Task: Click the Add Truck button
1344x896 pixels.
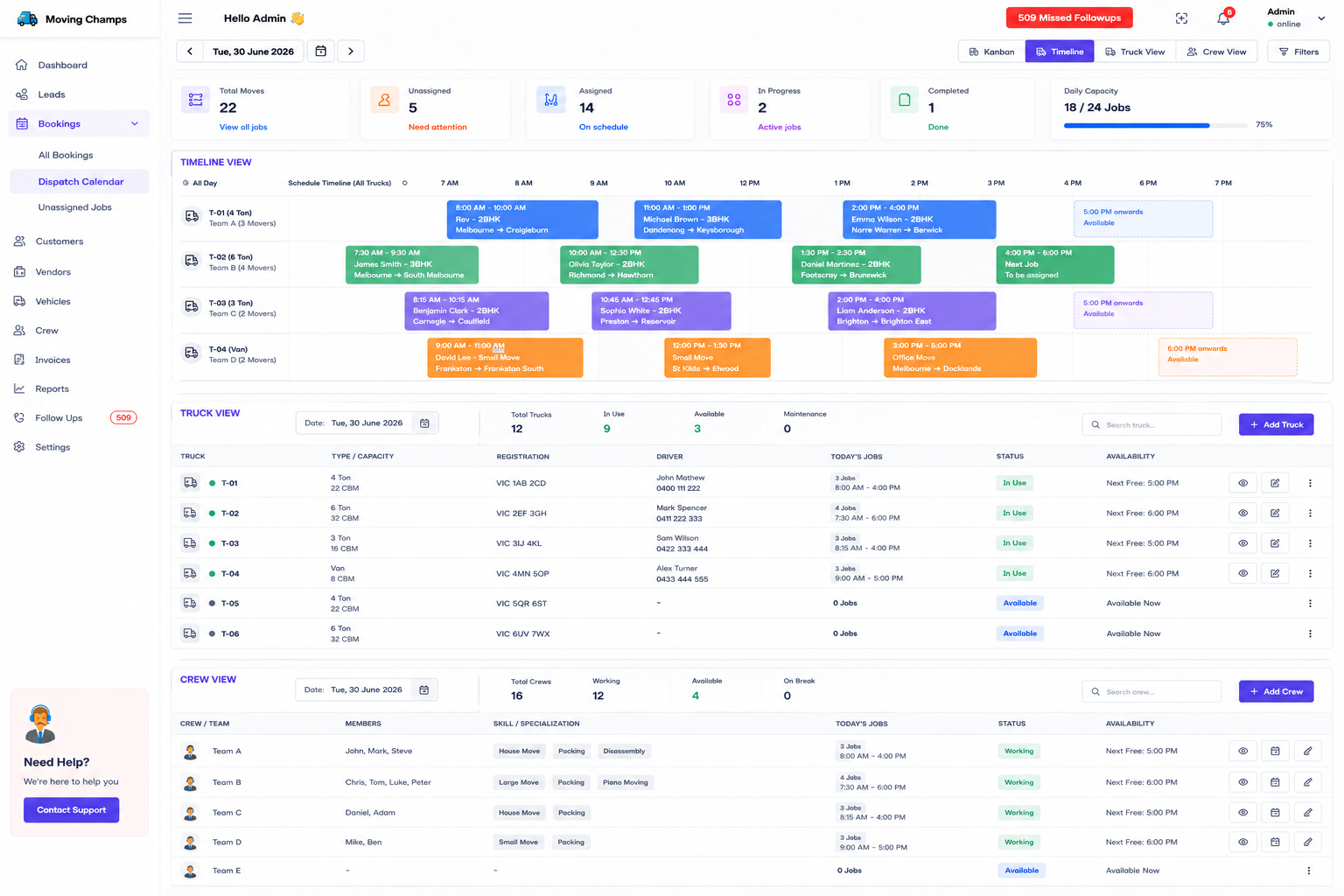Action: click(1276, 424)
